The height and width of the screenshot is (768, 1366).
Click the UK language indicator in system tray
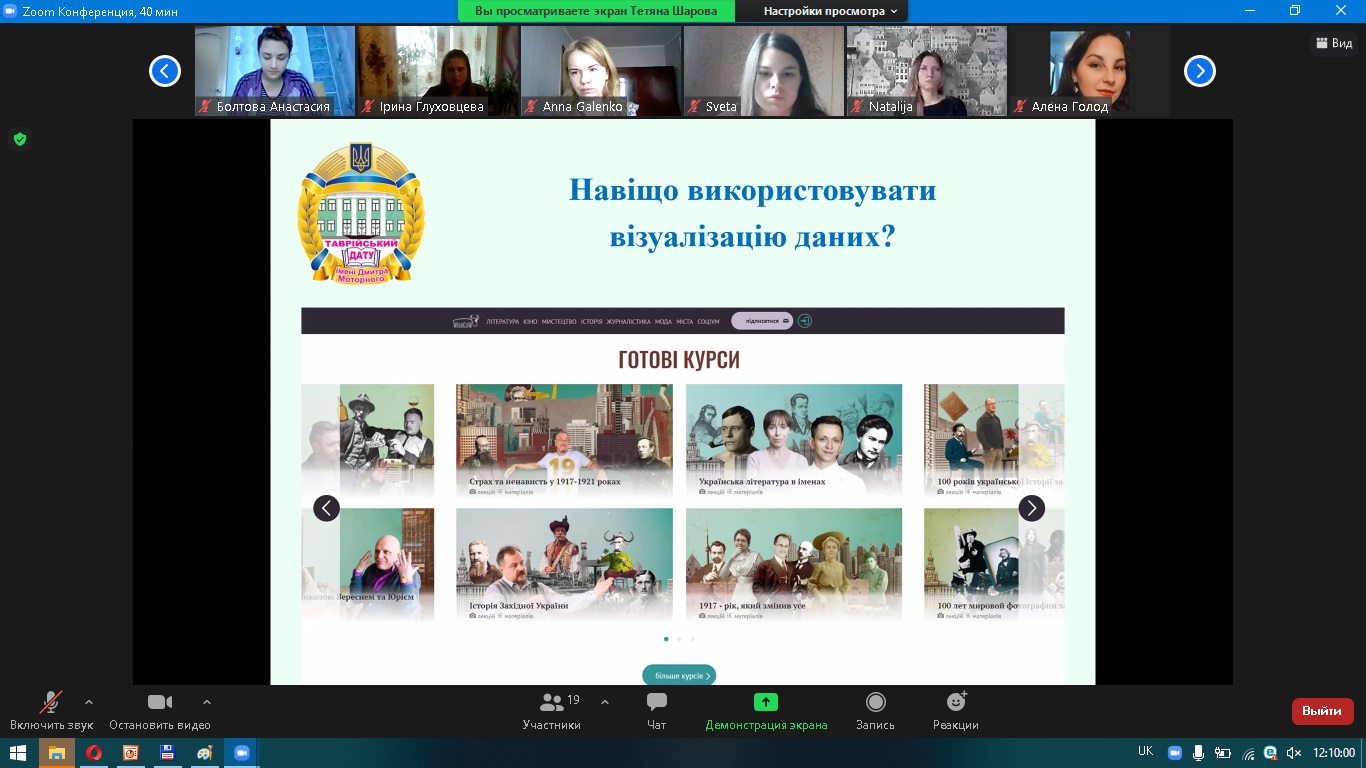[1146, 751]
